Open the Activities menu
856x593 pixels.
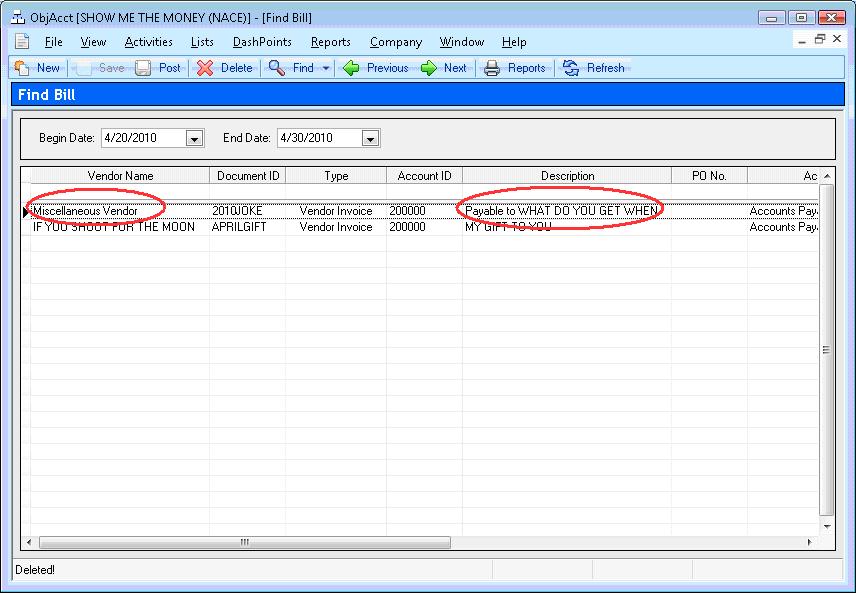[x=148, y=42]
